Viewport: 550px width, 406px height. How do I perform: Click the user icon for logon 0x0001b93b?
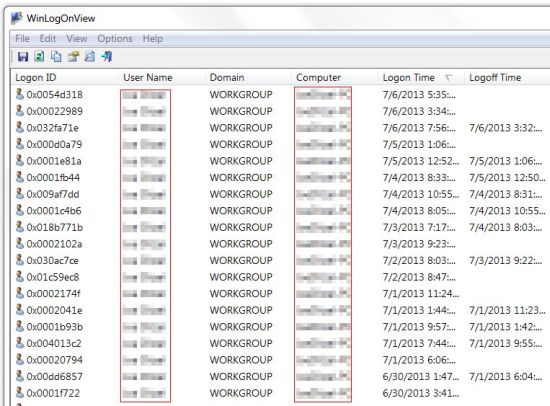[x=20, y=326]
